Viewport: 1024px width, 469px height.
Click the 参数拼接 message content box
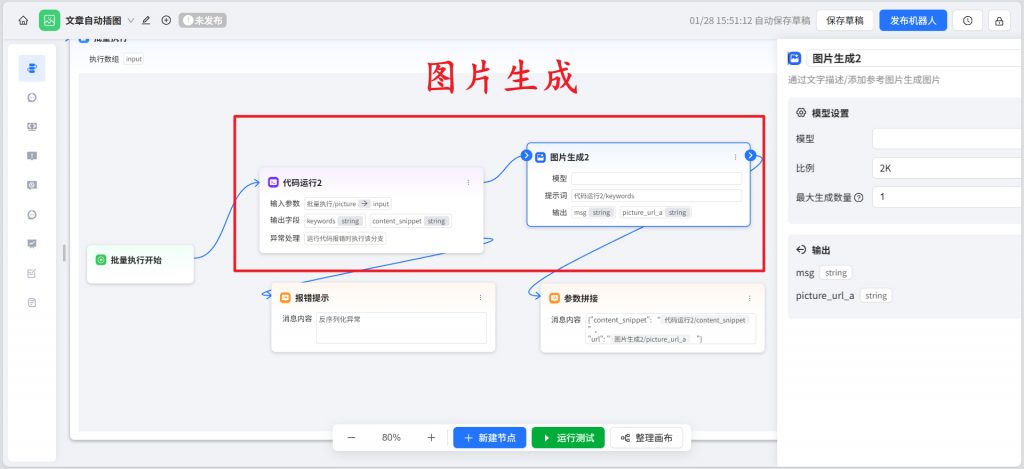(671, 329)
